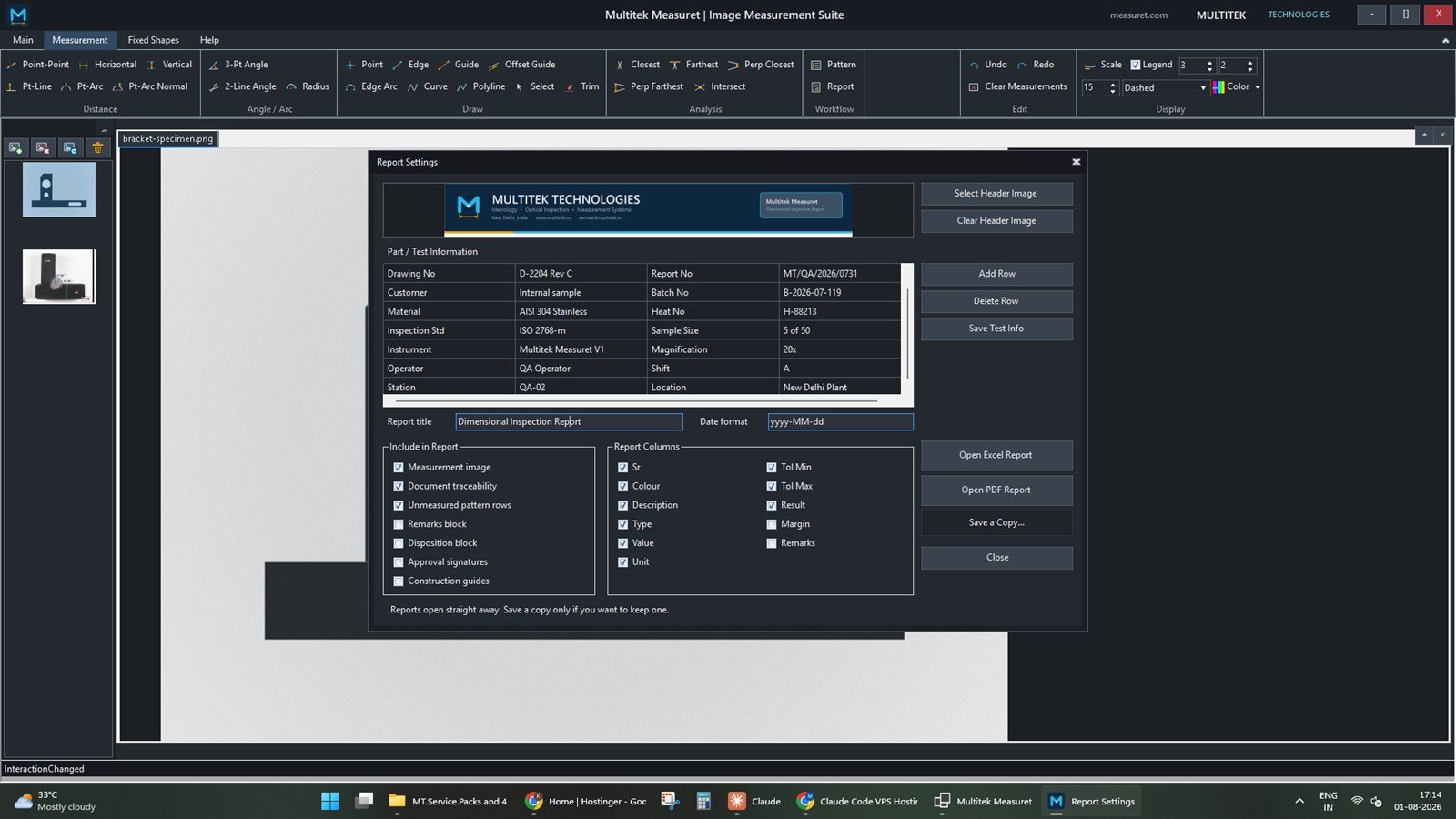Screen dimensions: 1456x819
Task: Choose the Guide tool
Action: coord(459,65)
